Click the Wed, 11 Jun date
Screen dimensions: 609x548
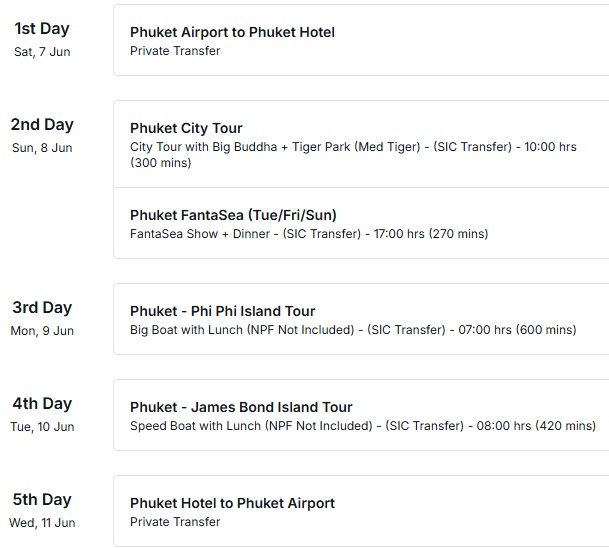click(42, 522)
